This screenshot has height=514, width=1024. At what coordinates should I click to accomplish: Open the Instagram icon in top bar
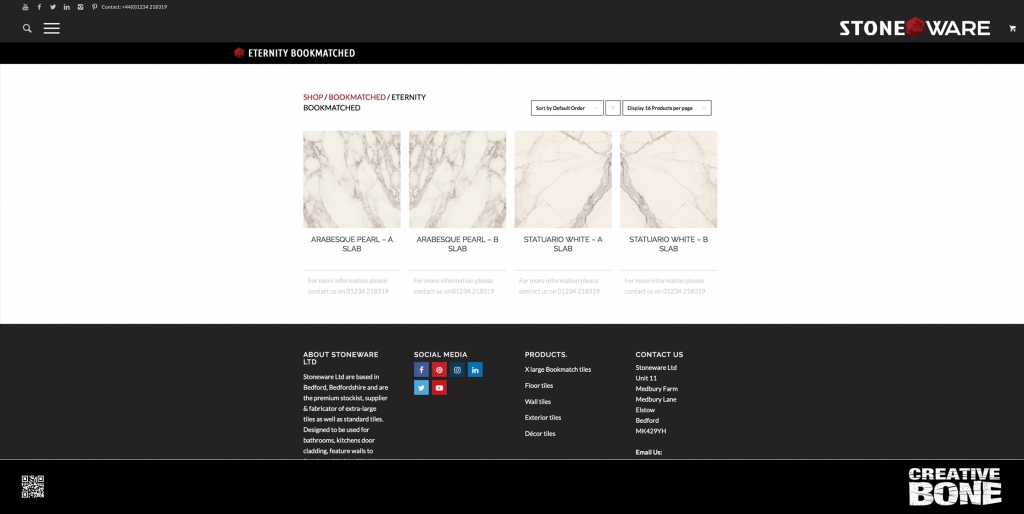click(x=80, y=7)
